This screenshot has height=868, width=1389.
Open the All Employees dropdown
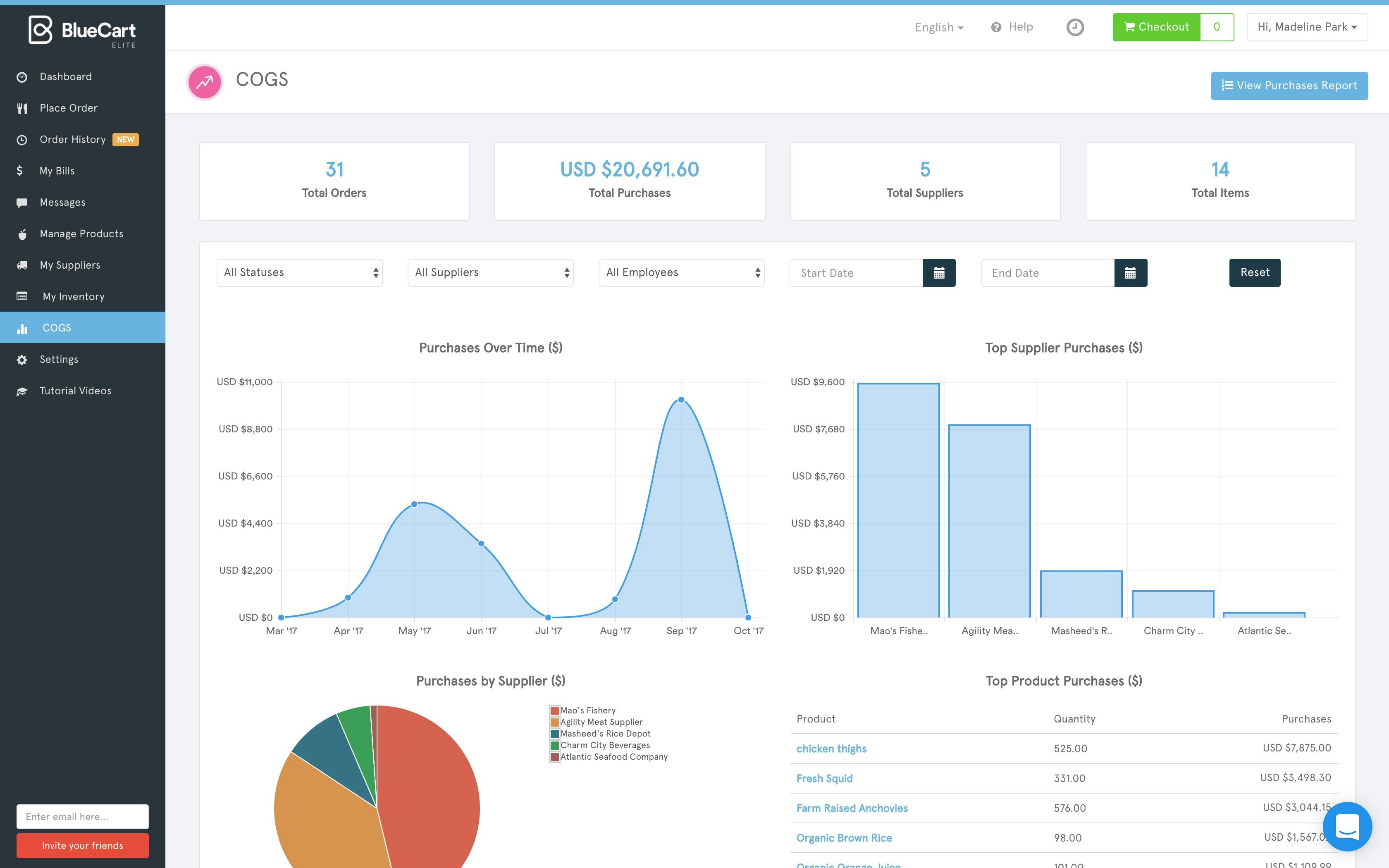[x=681, y=273]
